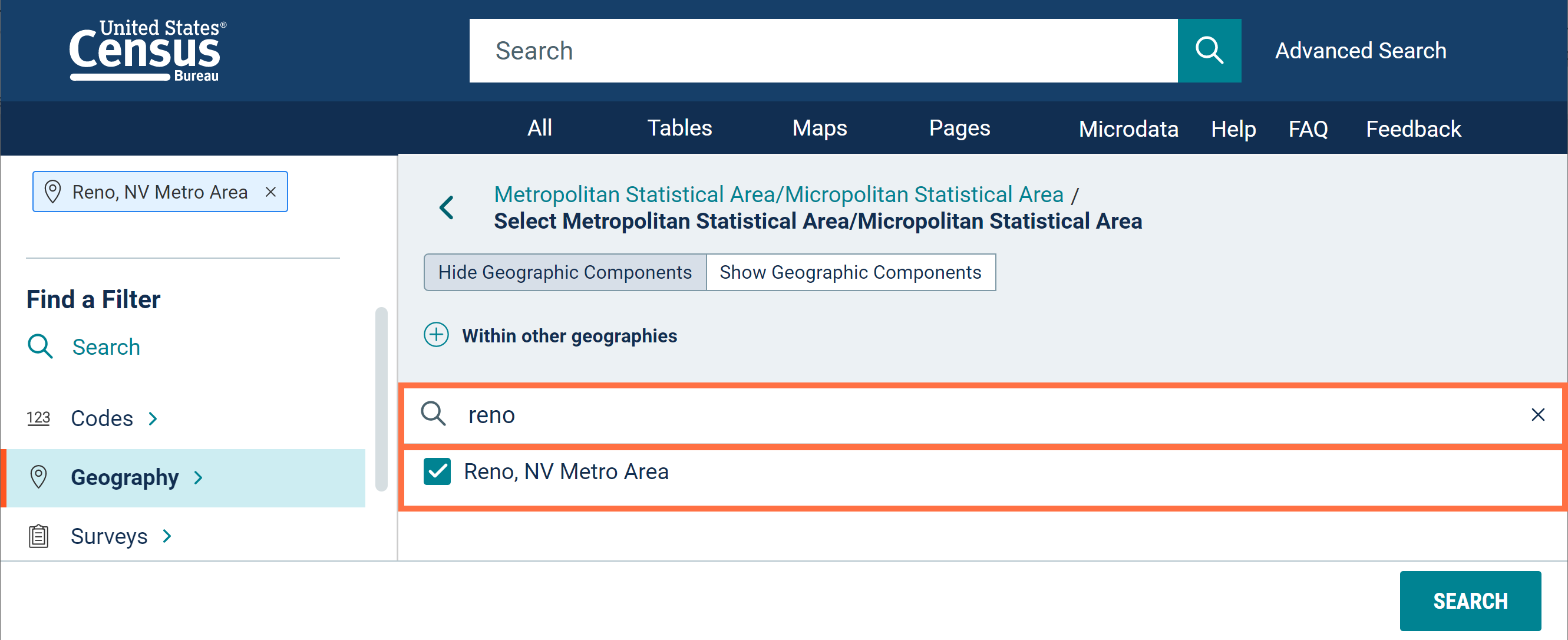Click the United States Census Bureau logo
The image size is (1568, 640).
click(x=148, y=51)
